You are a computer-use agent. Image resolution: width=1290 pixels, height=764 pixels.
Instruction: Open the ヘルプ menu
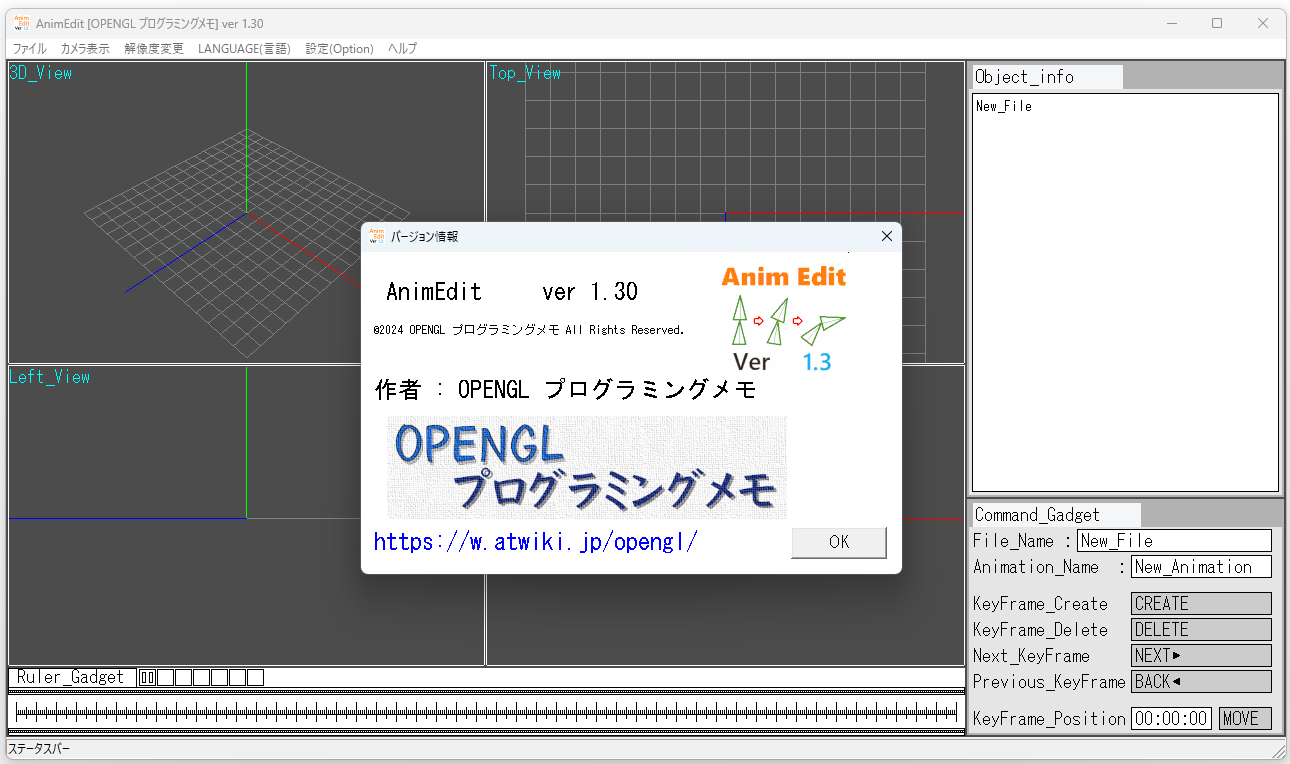[x=402, y=48]
